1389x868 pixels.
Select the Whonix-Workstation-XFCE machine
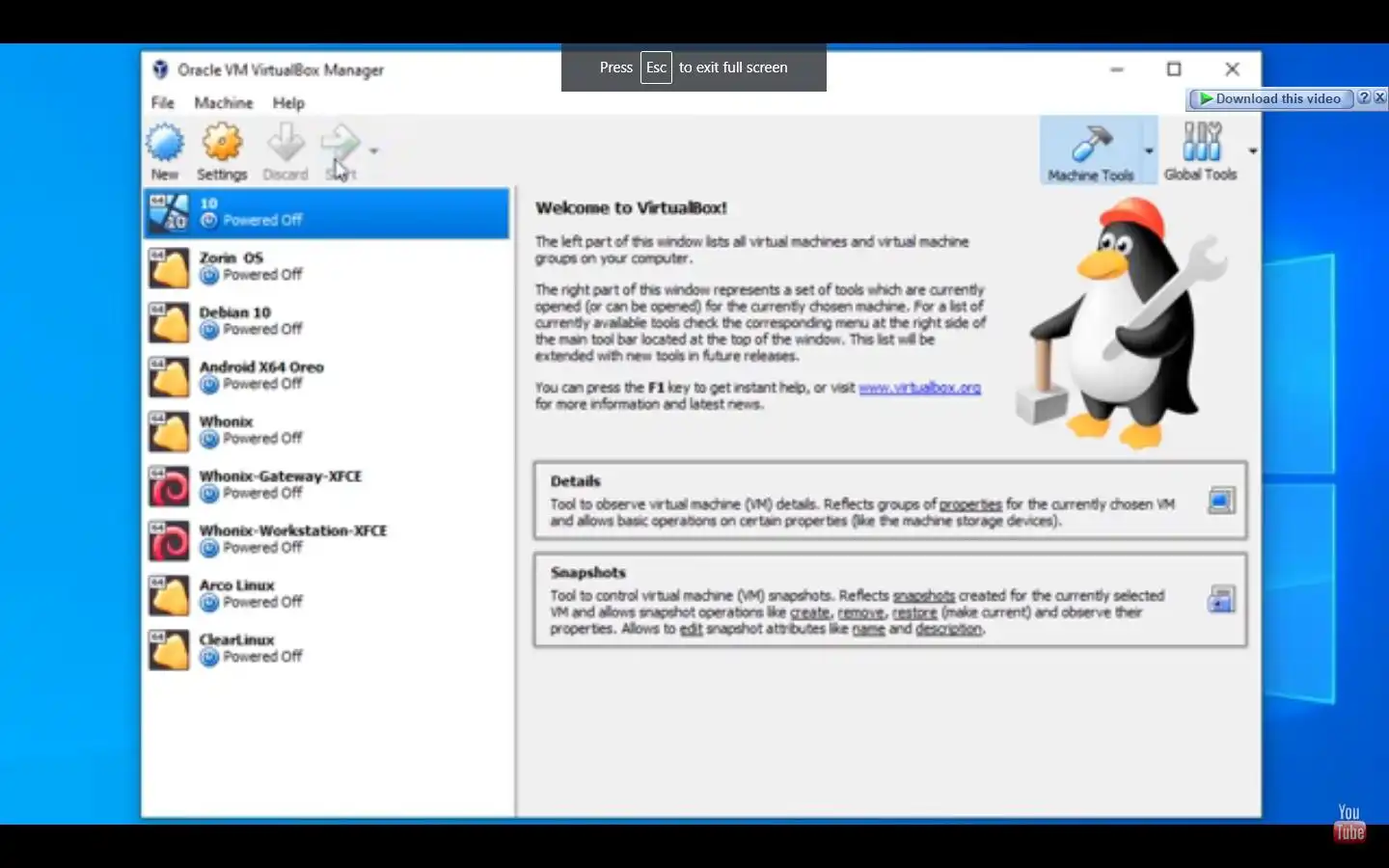pos(327,540)
